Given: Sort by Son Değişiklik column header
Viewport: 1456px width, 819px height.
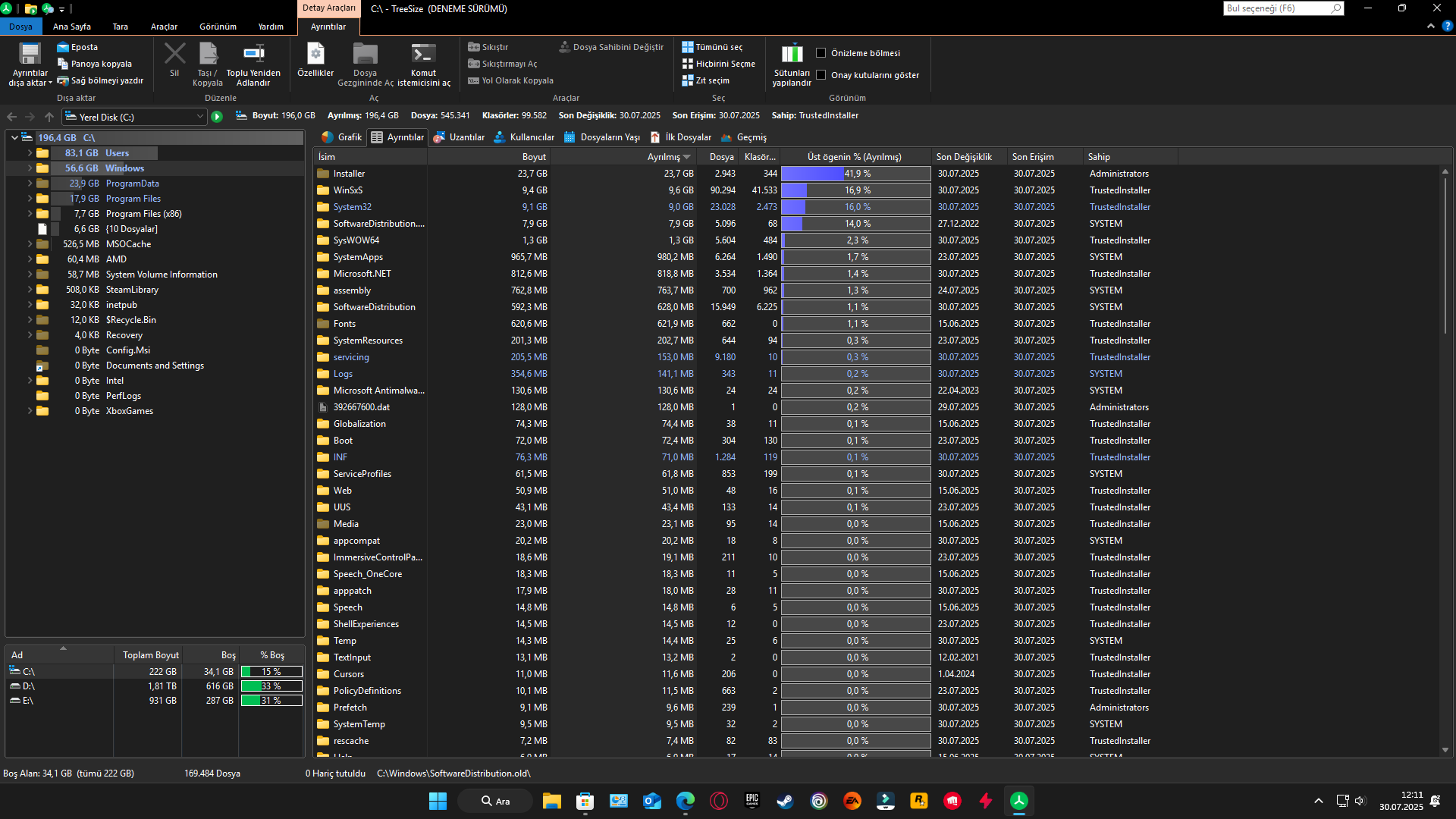Looking at the screenshot, I should coord(970,157).
